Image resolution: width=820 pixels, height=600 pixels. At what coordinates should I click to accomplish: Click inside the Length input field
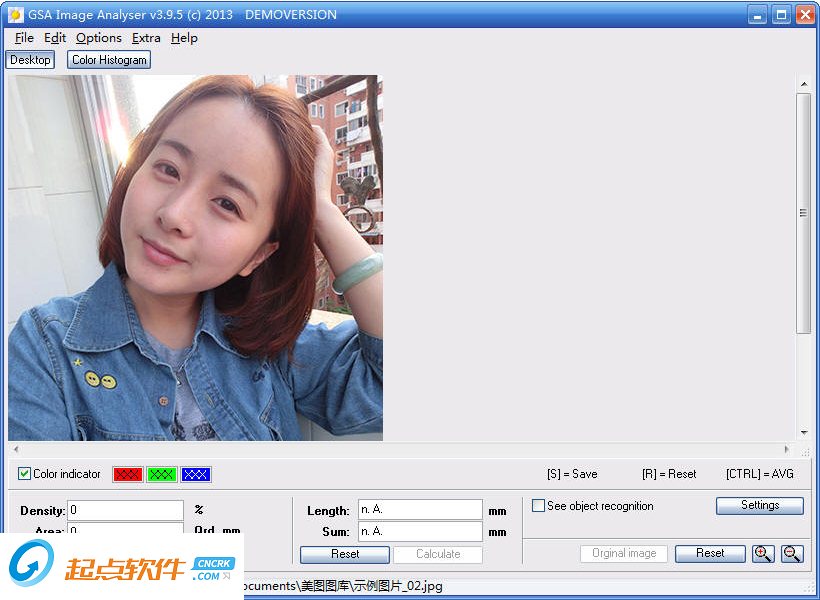click(419, 509)
